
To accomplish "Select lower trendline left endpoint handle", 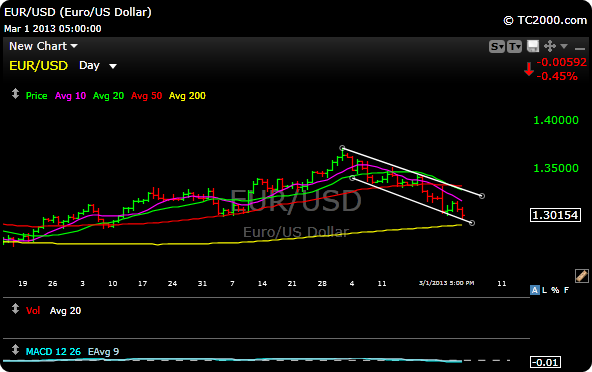I will [353, 178].
